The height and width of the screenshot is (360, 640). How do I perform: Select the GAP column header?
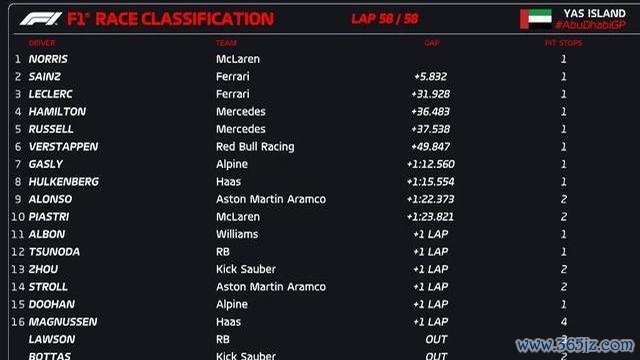432,43
